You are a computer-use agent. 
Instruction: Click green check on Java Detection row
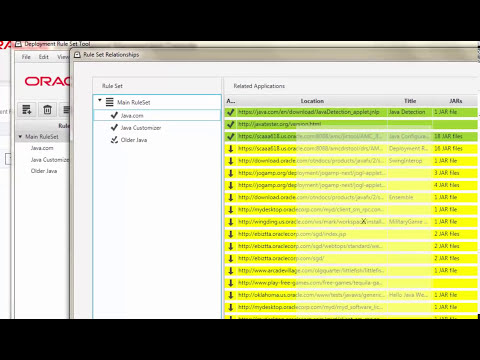[230, 112]
